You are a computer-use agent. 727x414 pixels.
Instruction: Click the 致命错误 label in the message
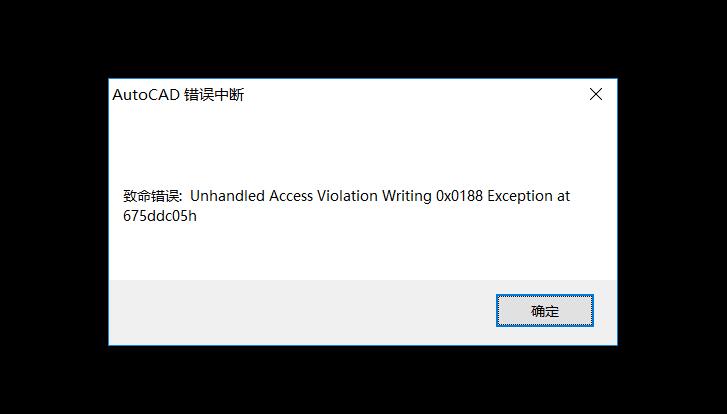coord(151,196)
